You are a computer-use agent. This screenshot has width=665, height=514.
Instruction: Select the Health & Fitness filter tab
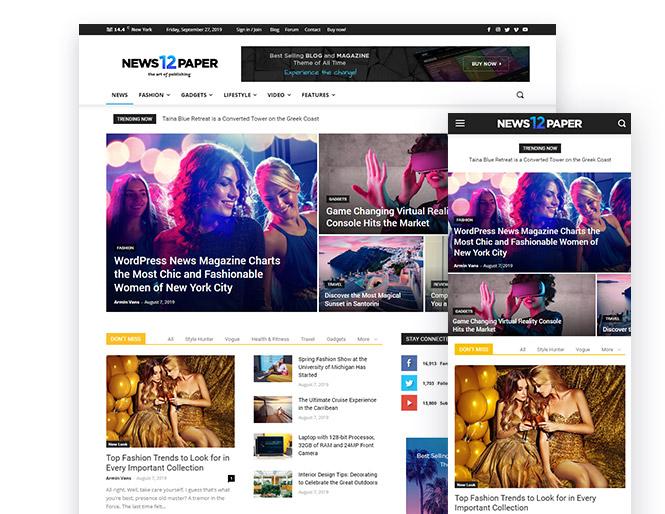270,339
